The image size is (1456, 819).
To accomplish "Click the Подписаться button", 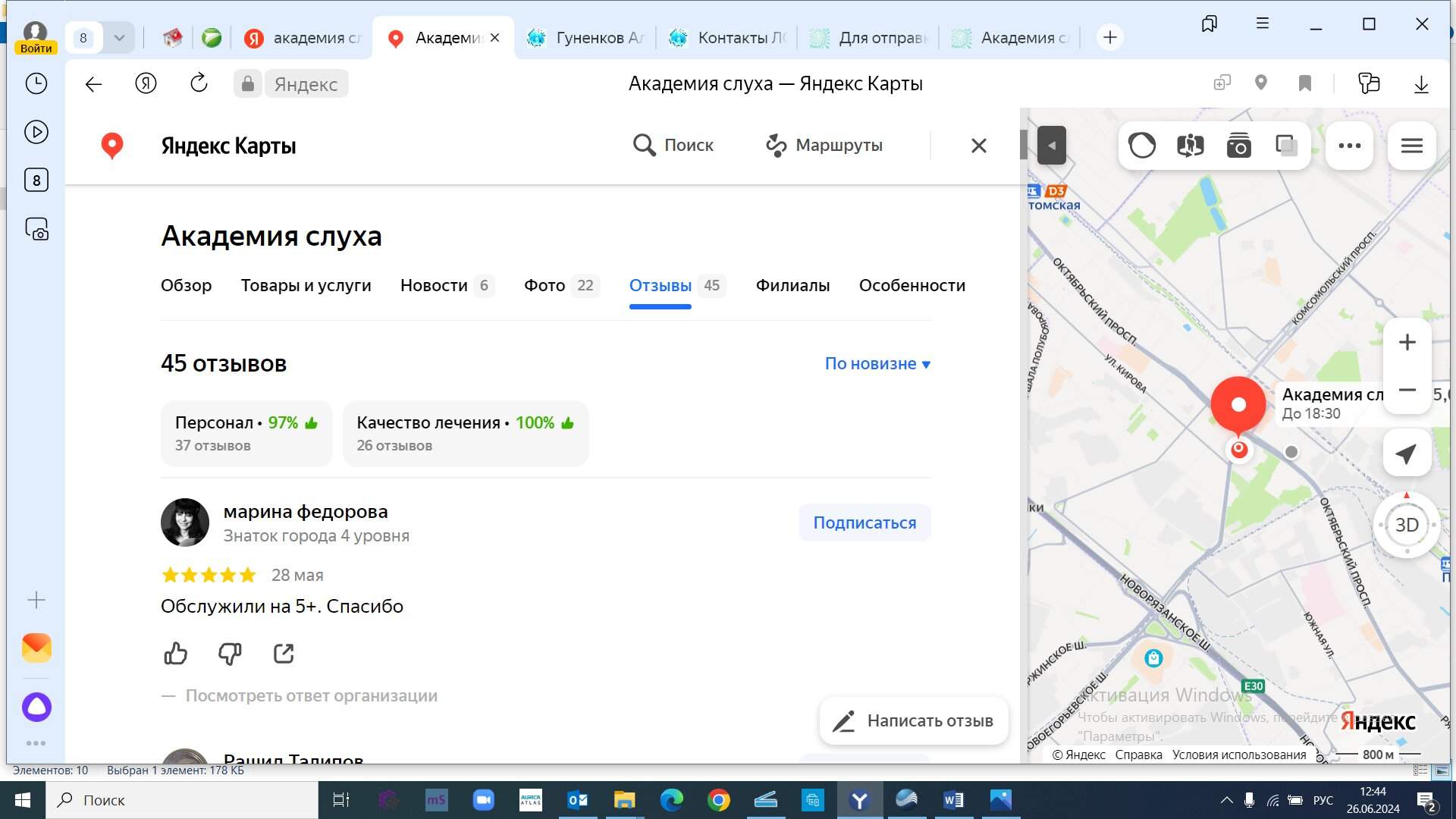I will [864, 522].
